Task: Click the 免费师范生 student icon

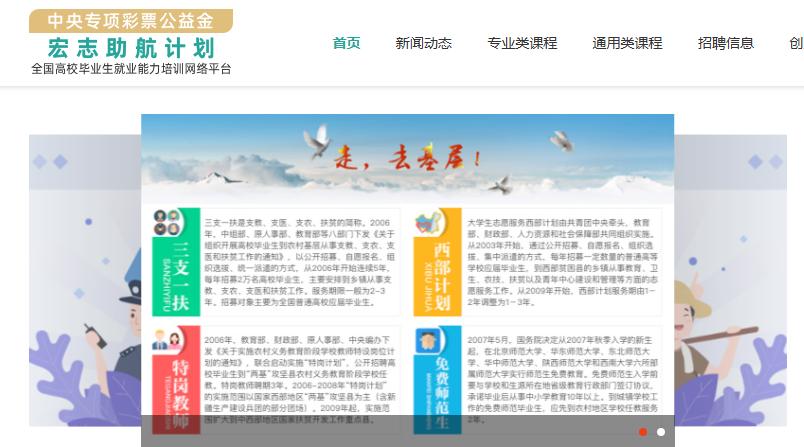Action: [429, 339]
